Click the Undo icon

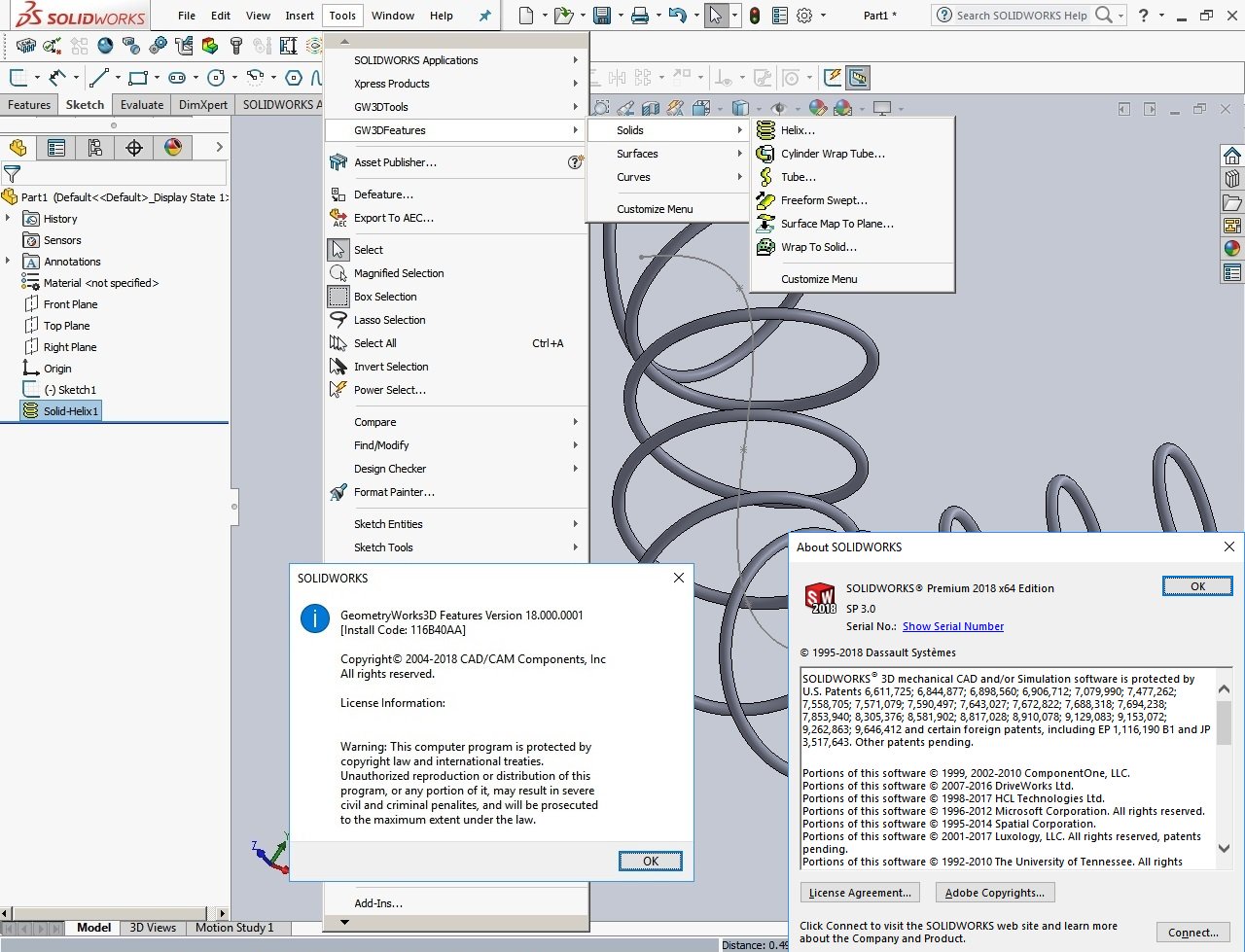coord(678,16)
